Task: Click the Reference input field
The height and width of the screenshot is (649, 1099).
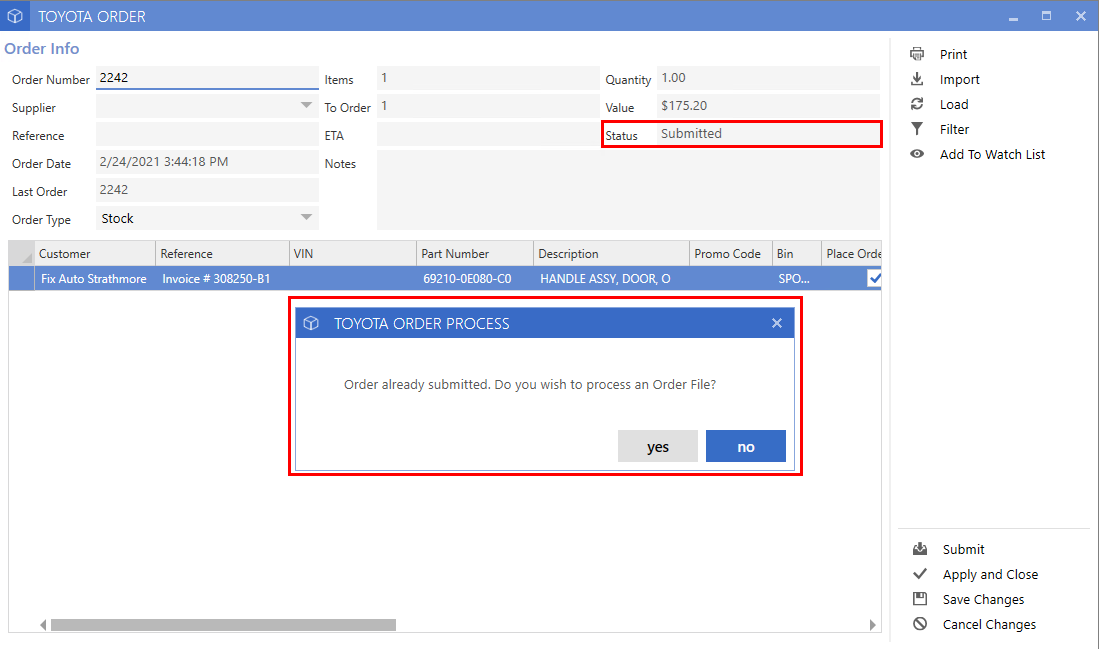Action: (x=207, y=134)
